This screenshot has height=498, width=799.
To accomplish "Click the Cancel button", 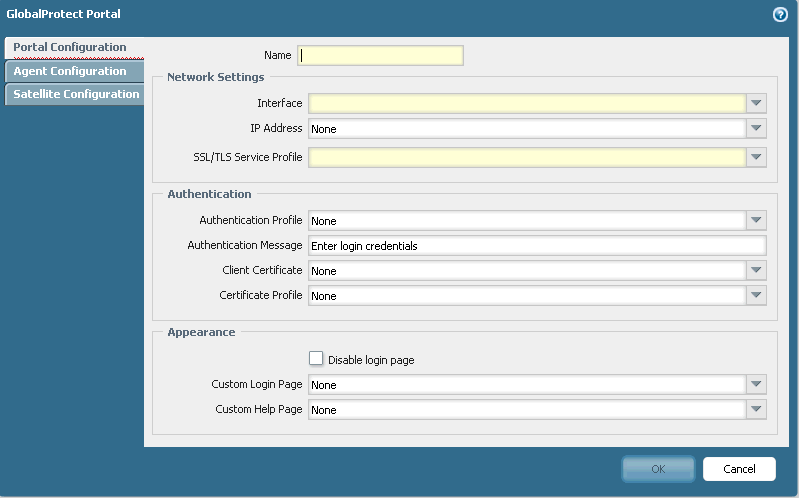I will [739, 469].
